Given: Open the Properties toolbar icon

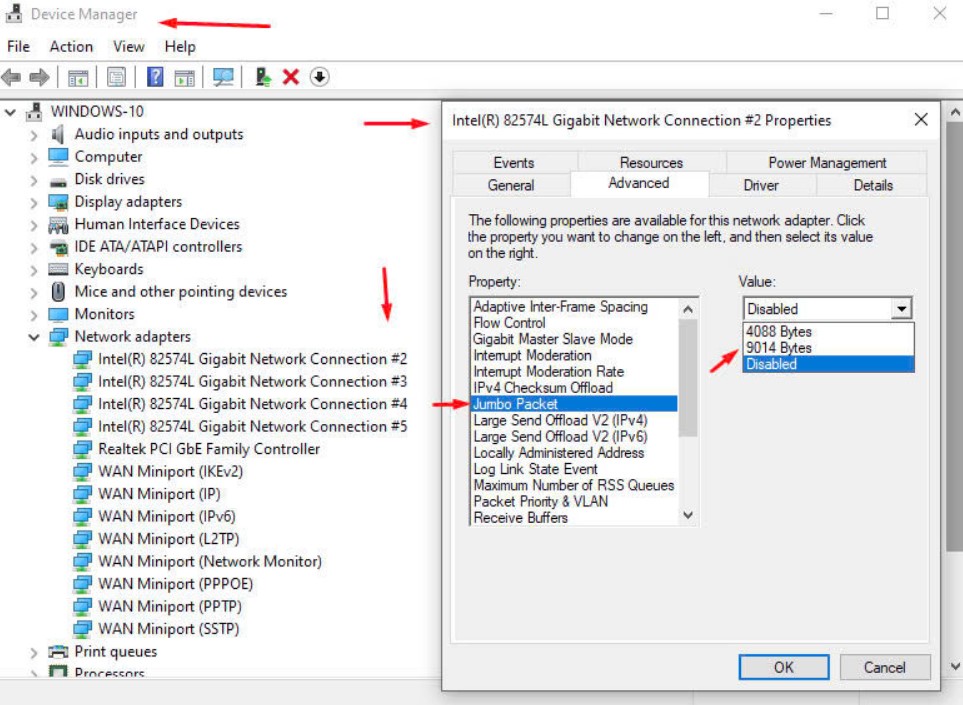Looking at the screenshot, I should (116, 77).
